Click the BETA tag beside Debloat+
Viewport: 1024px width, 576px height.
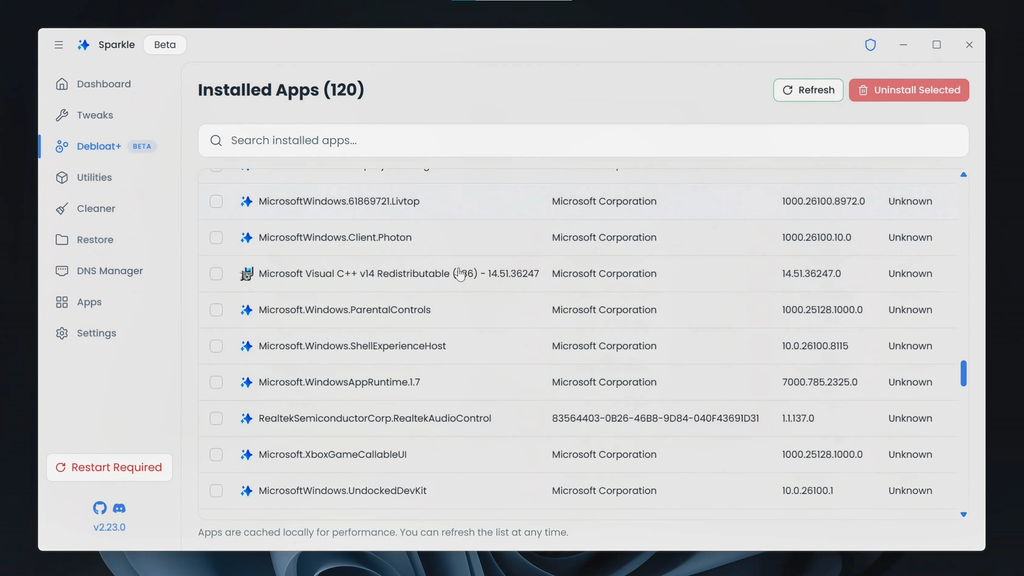tap(142, 146)
